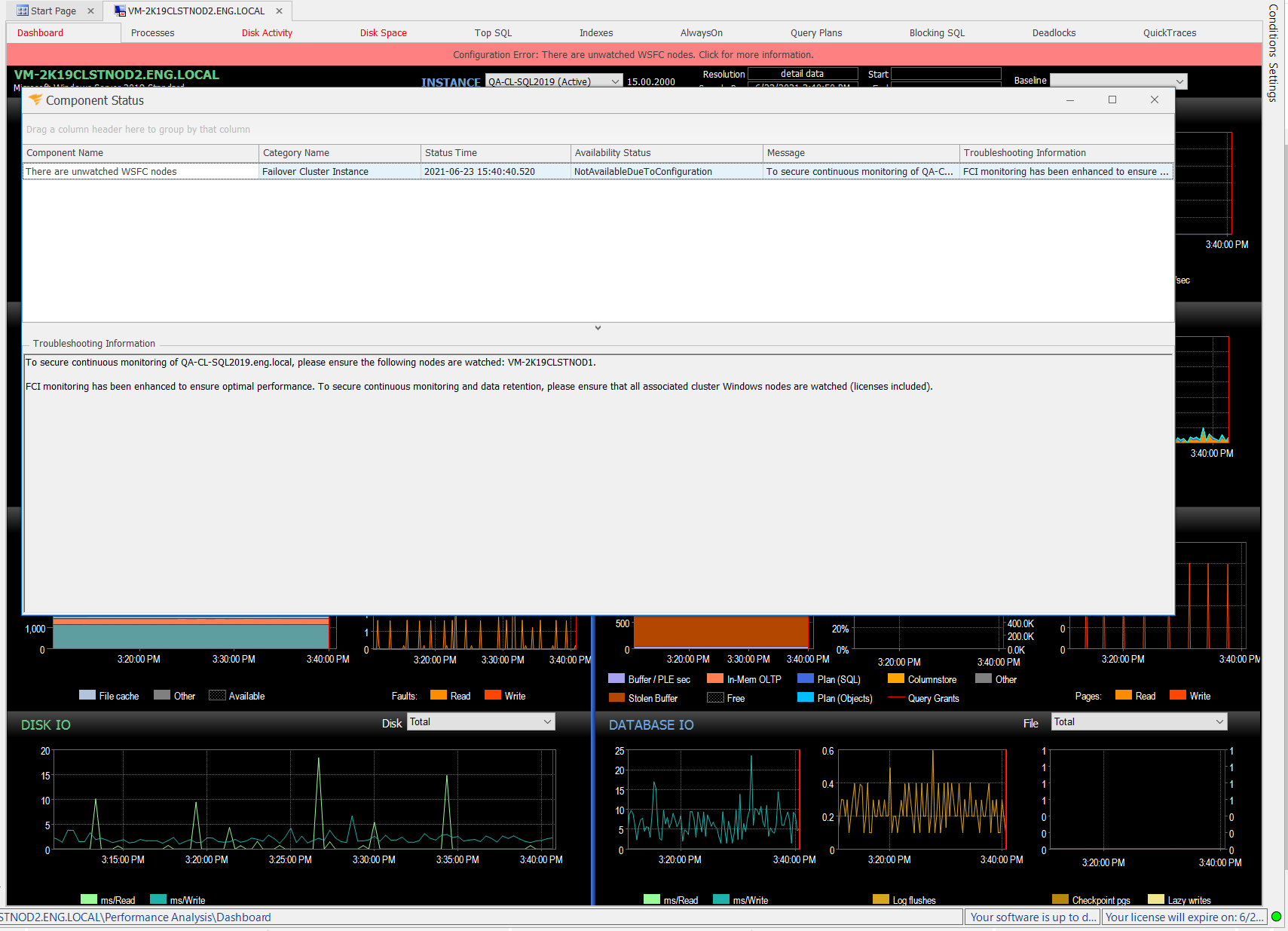
Task: Click the Query Grants legend line marker
Action: (x=897, y=698)
